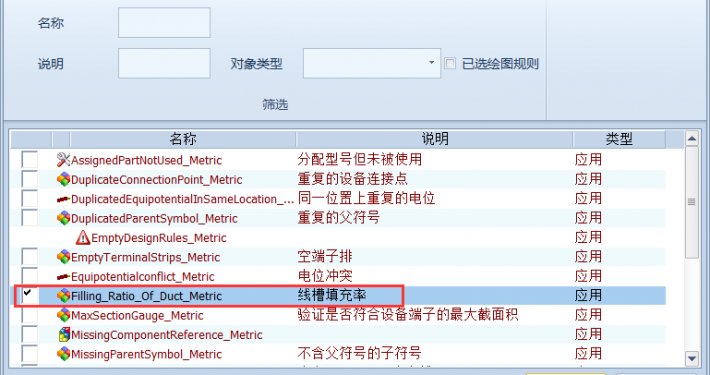Select the AssignedPartNotUsed_Metric row name
Screen dimensions: 710x375
tap(146, 160)
